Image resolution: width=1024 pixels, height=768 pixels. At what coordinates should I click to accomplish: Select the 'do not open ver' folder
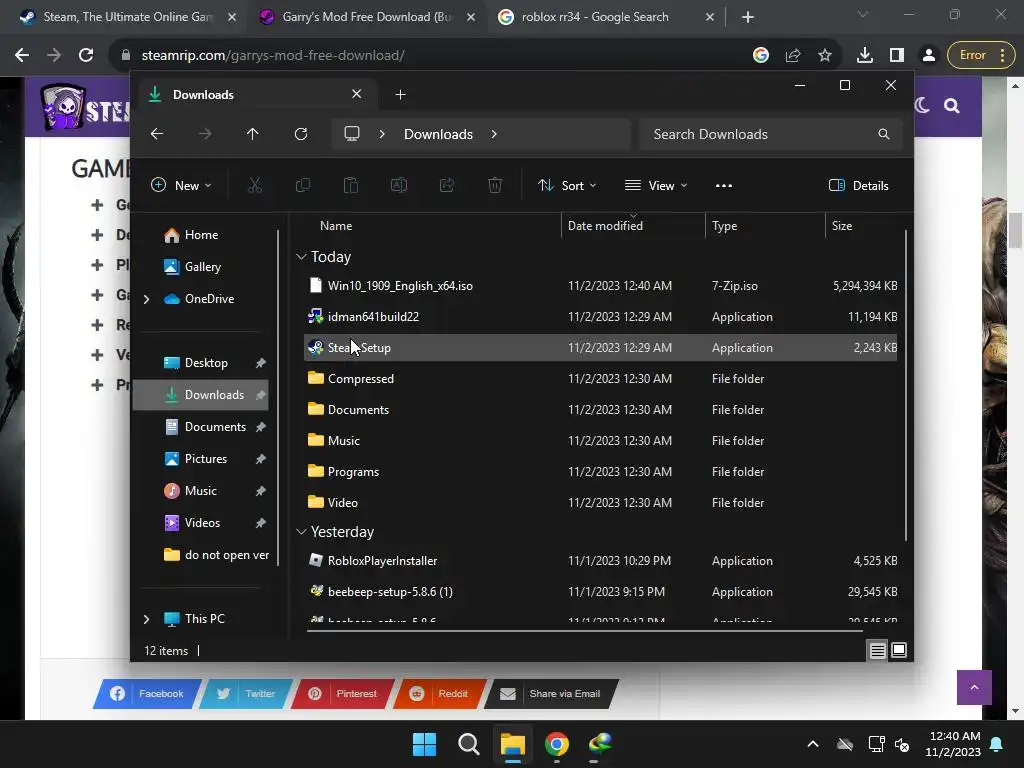216,555
